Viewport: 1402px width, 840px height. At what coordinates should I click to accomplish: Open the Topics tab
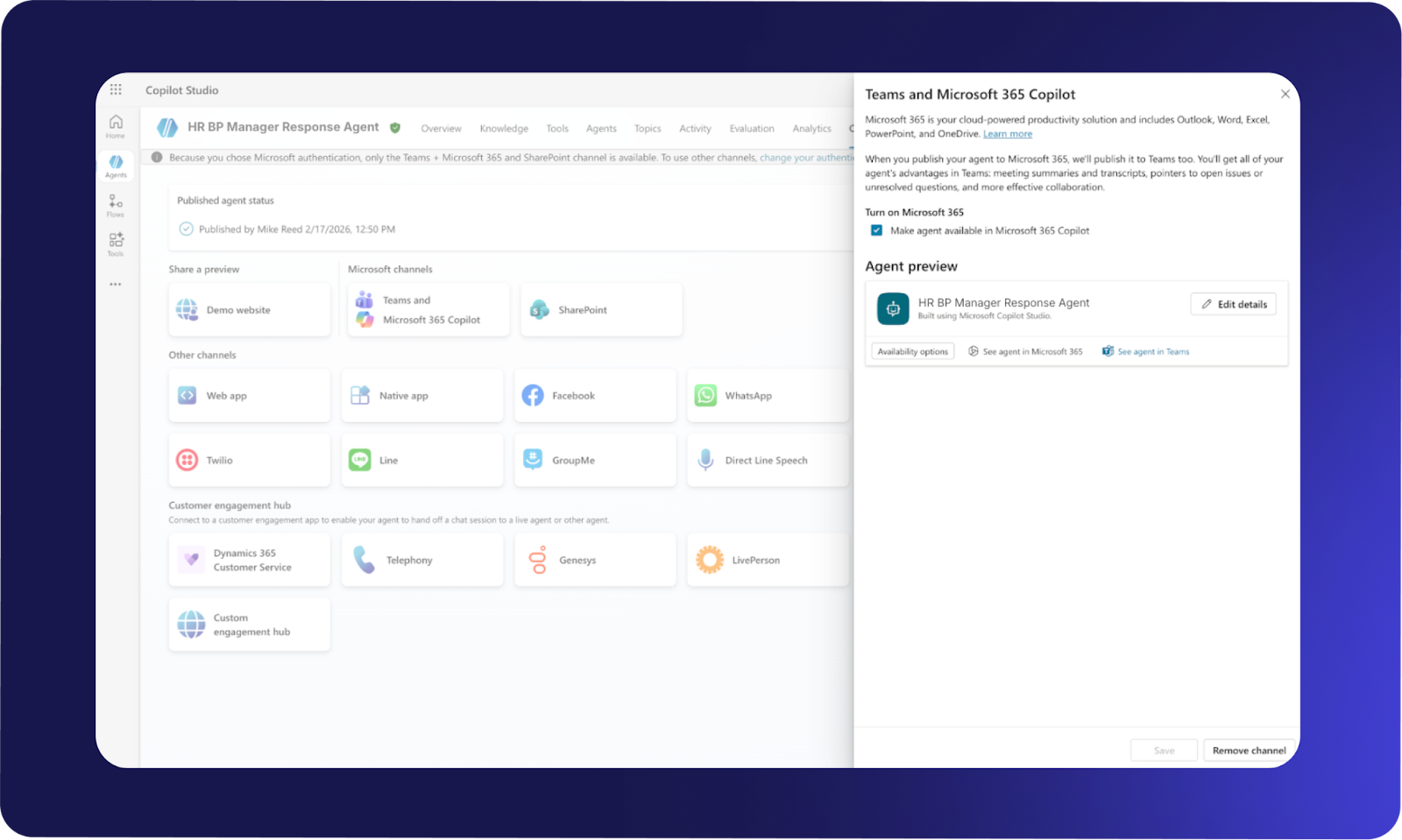tap(648, 129)
